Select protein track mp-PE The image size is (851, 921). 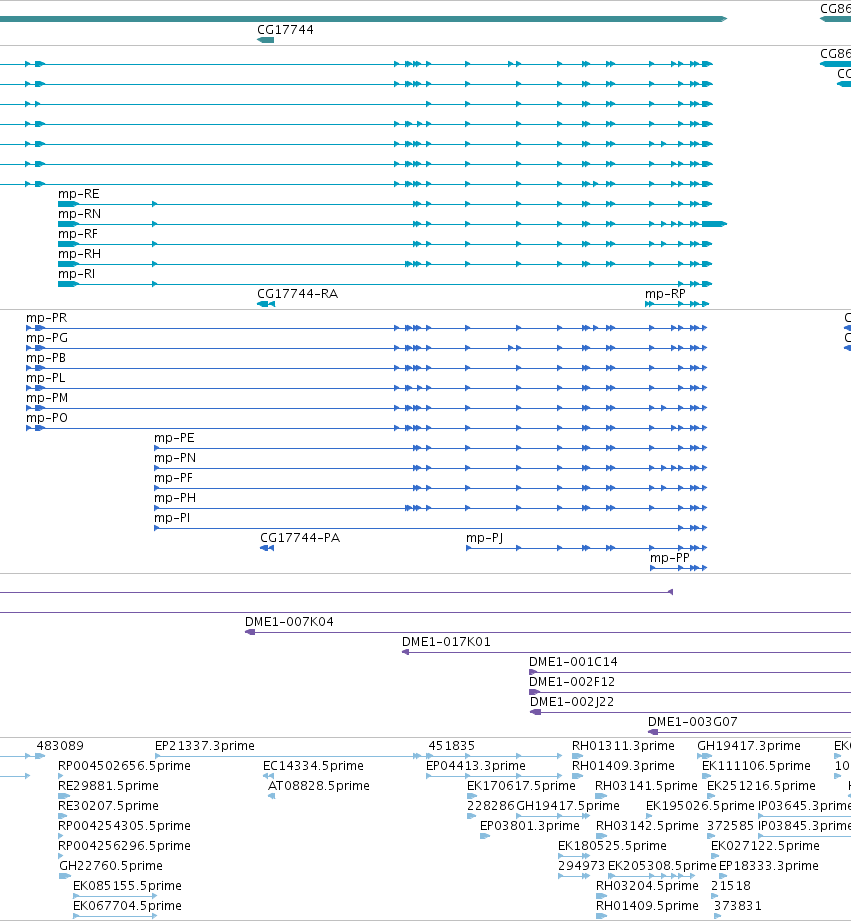click(430, 448)
